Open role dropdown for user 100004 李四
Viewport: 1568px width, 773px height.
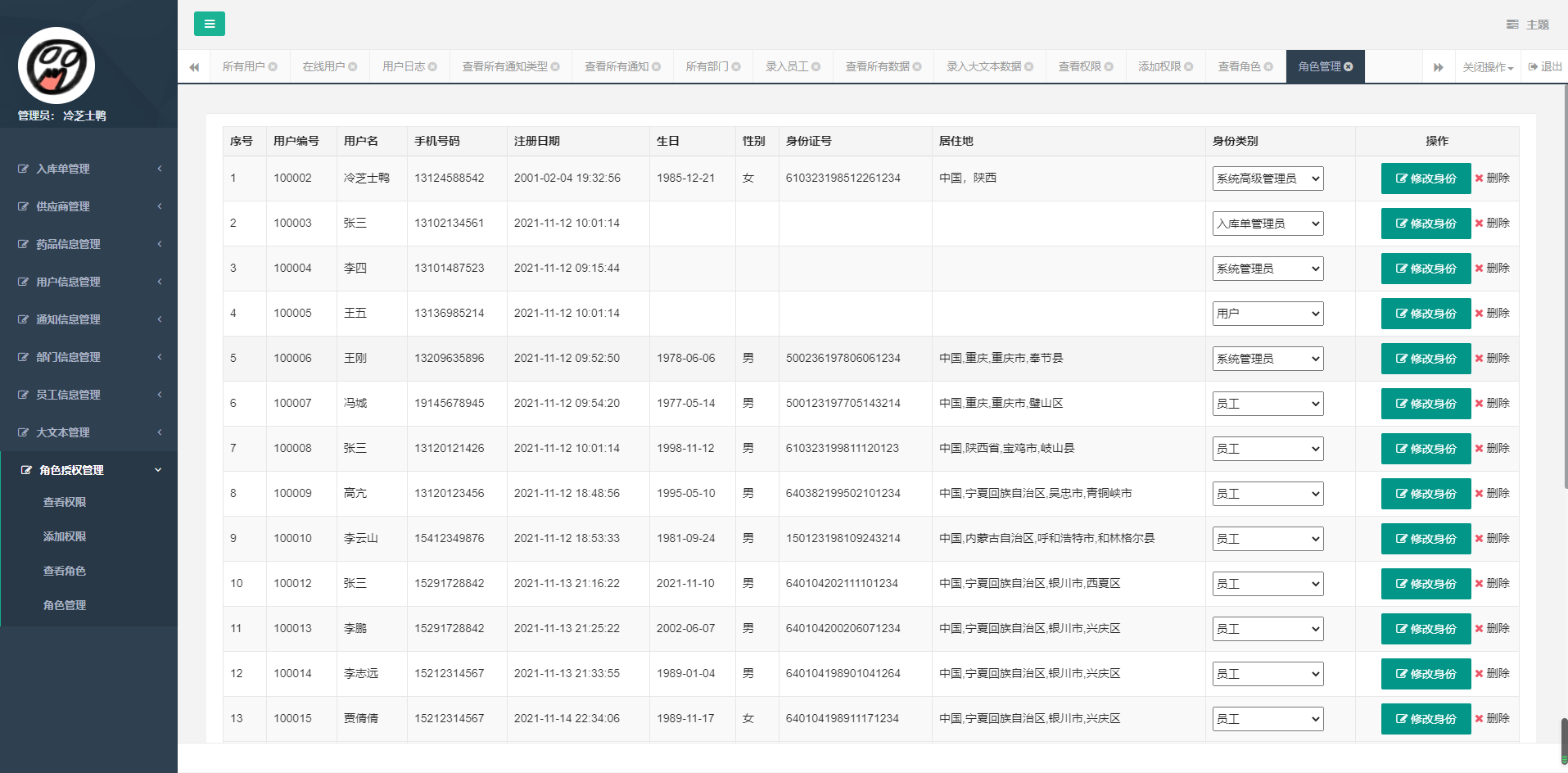pos(1268,269)
